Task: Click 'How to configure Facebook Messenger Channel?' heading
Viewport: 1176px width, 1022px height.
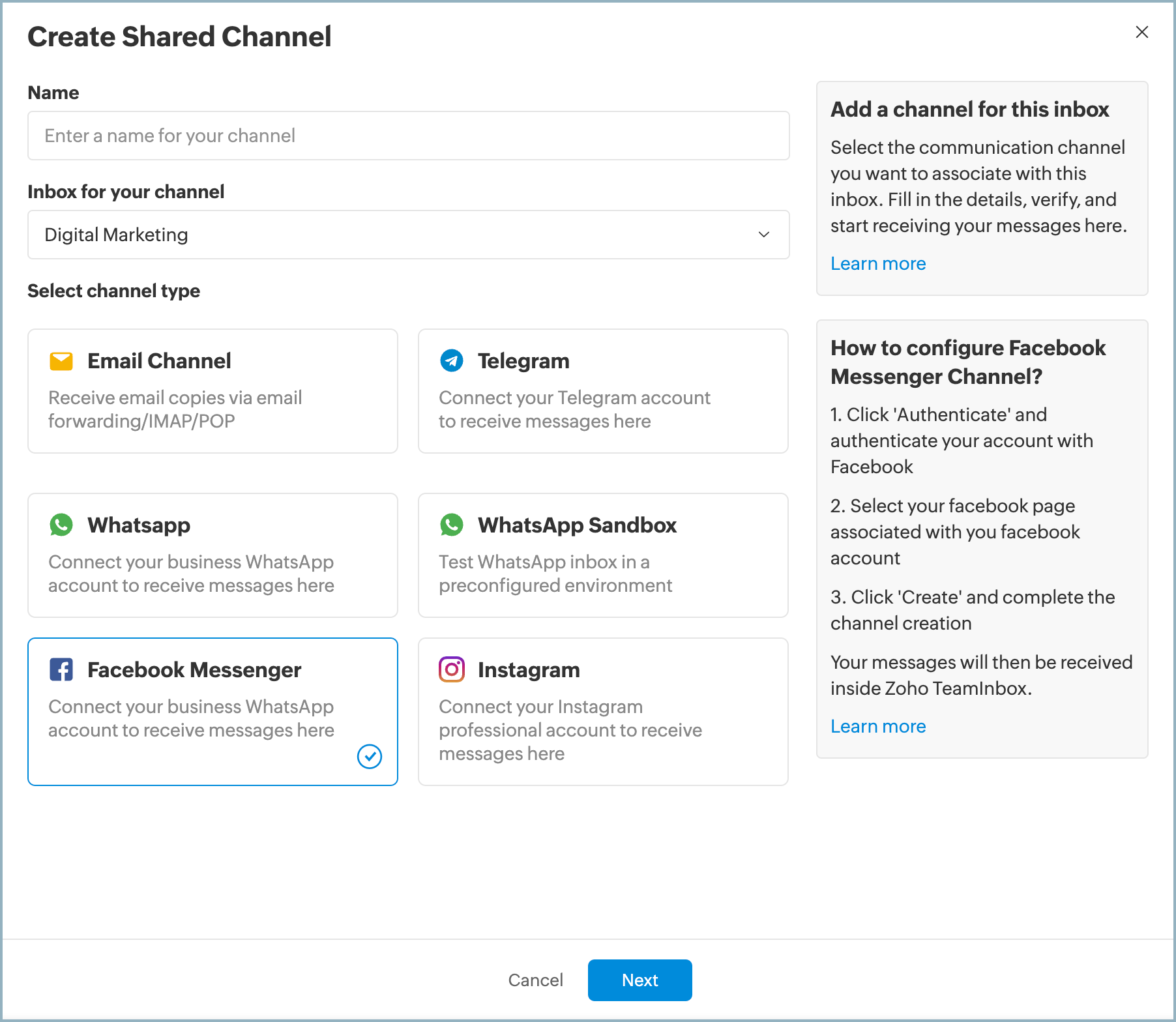Action: 968,362
